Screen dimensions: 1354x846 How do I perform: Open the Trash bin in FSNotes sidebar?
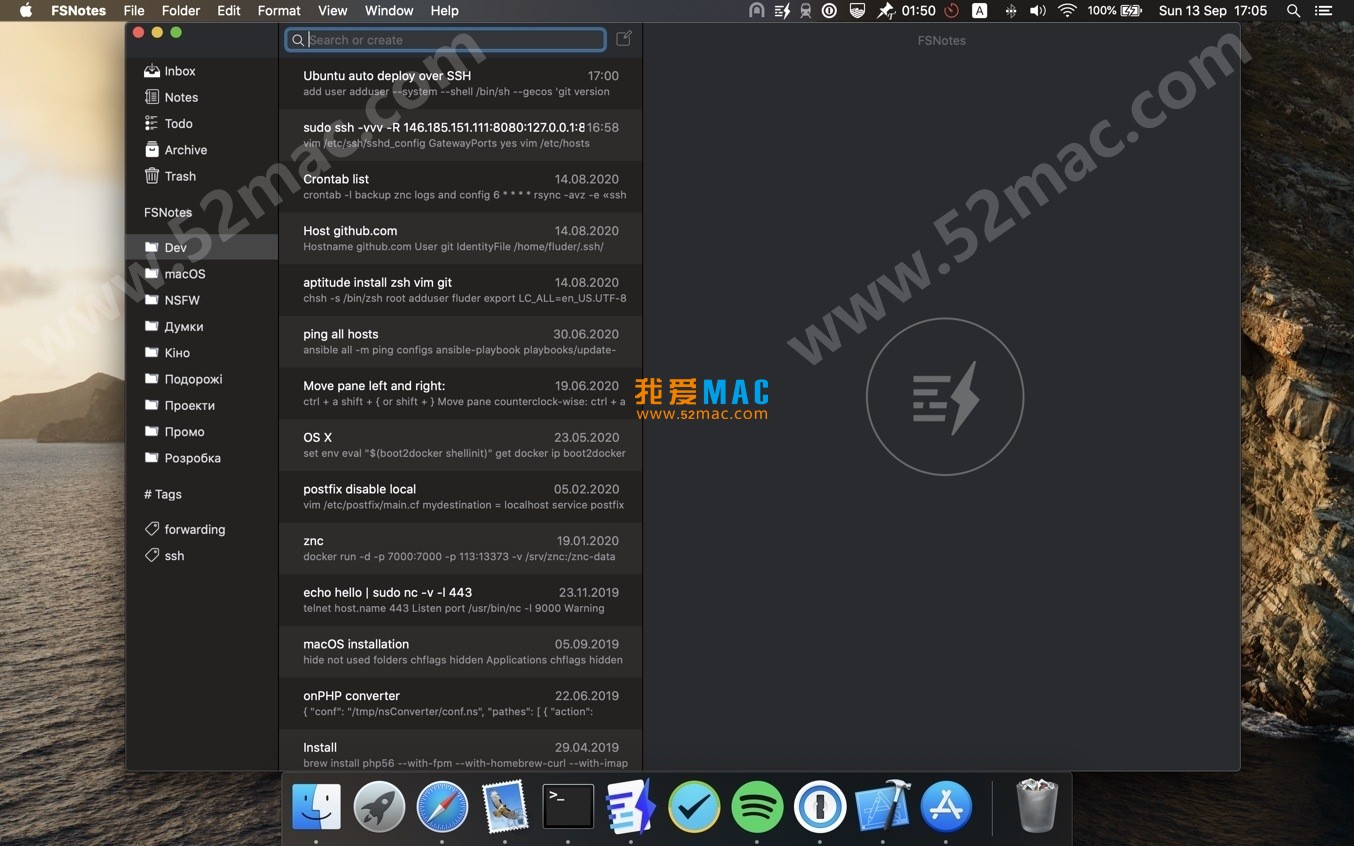pos(152,176)
